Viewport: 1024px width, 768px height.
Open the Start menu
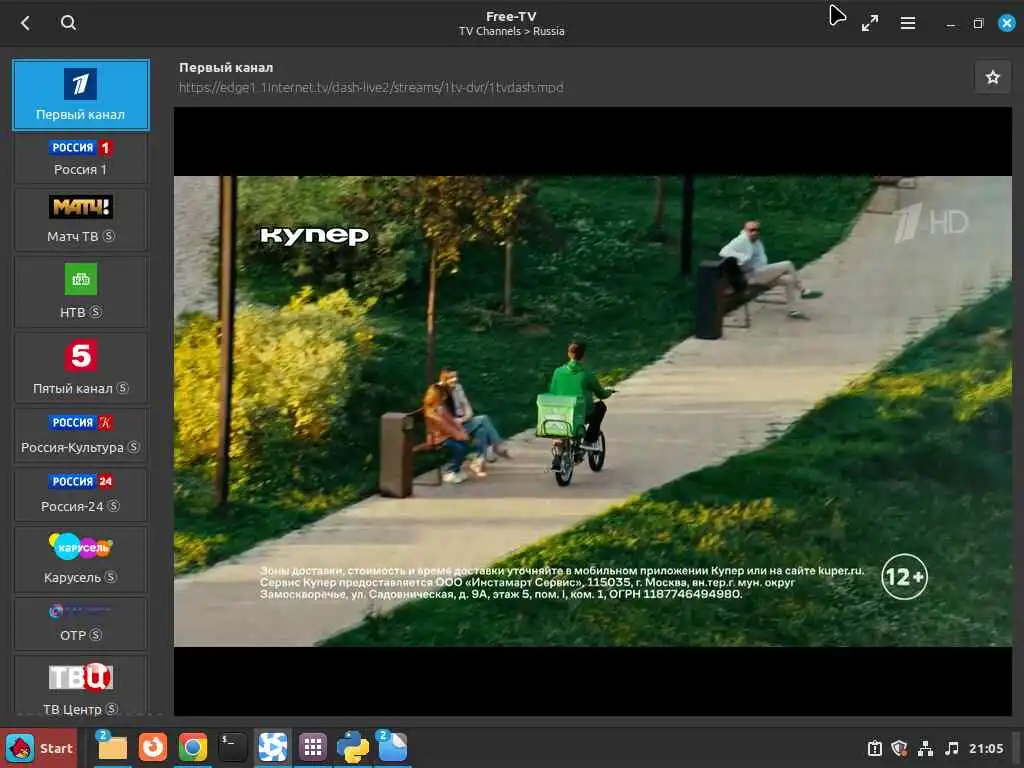39,748
